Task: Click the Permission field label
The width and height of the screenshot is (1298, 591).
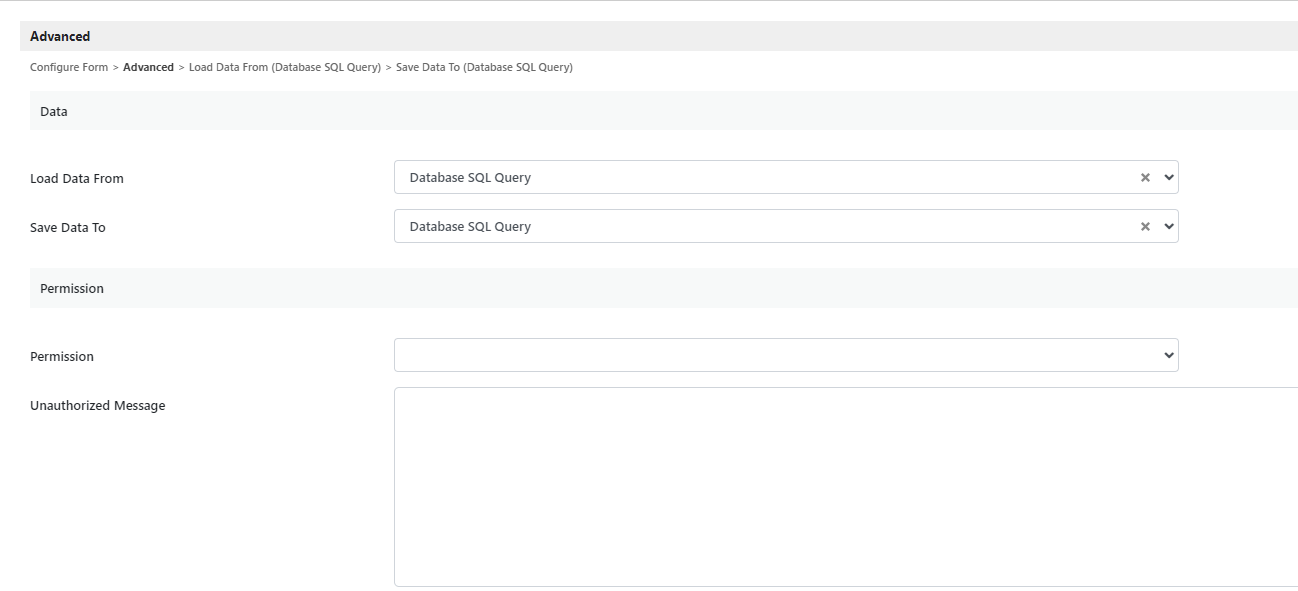Action: click(x=62, y=357)
